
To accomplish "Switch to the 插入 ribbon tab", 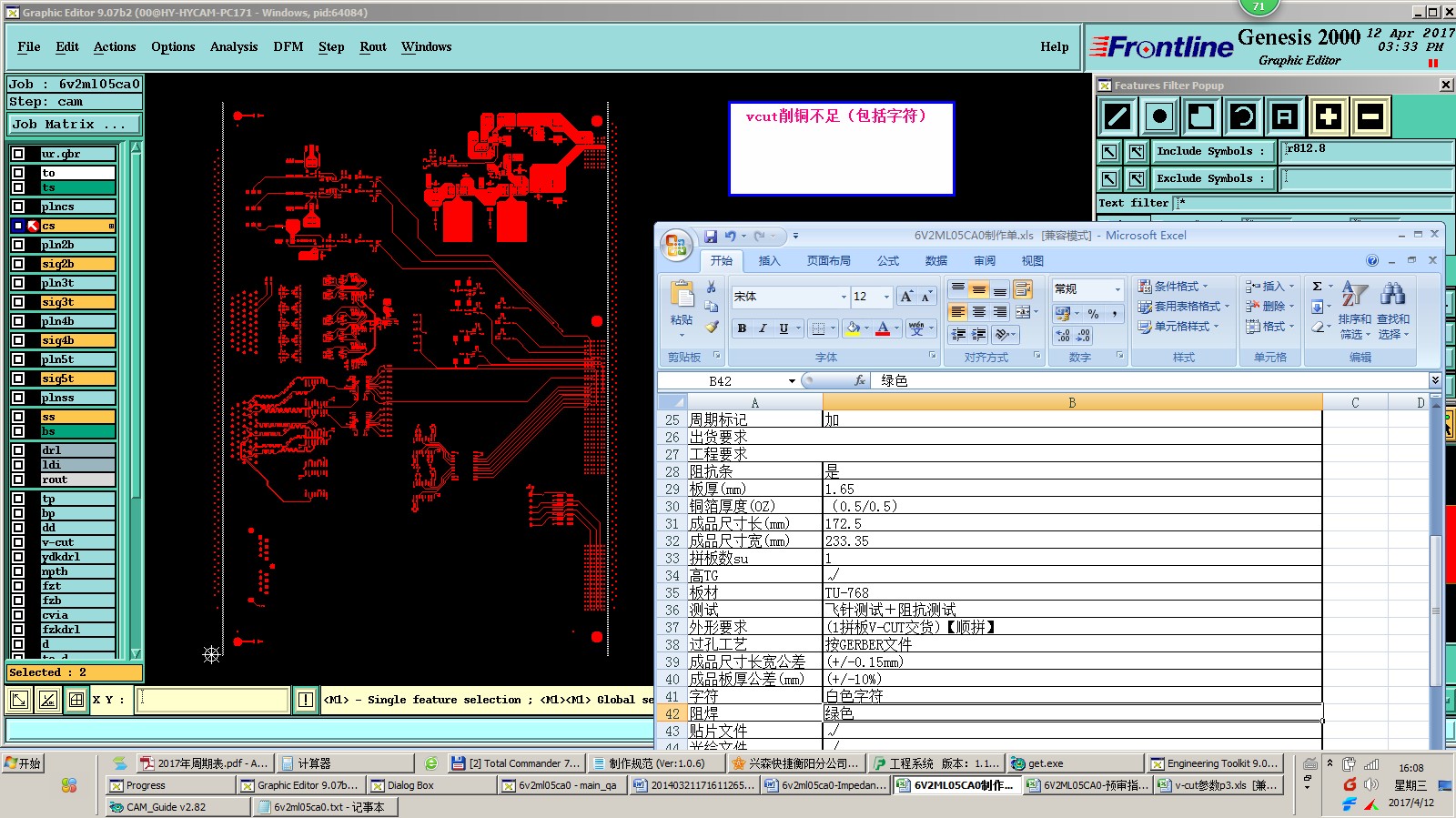I will tap(769, 261).
